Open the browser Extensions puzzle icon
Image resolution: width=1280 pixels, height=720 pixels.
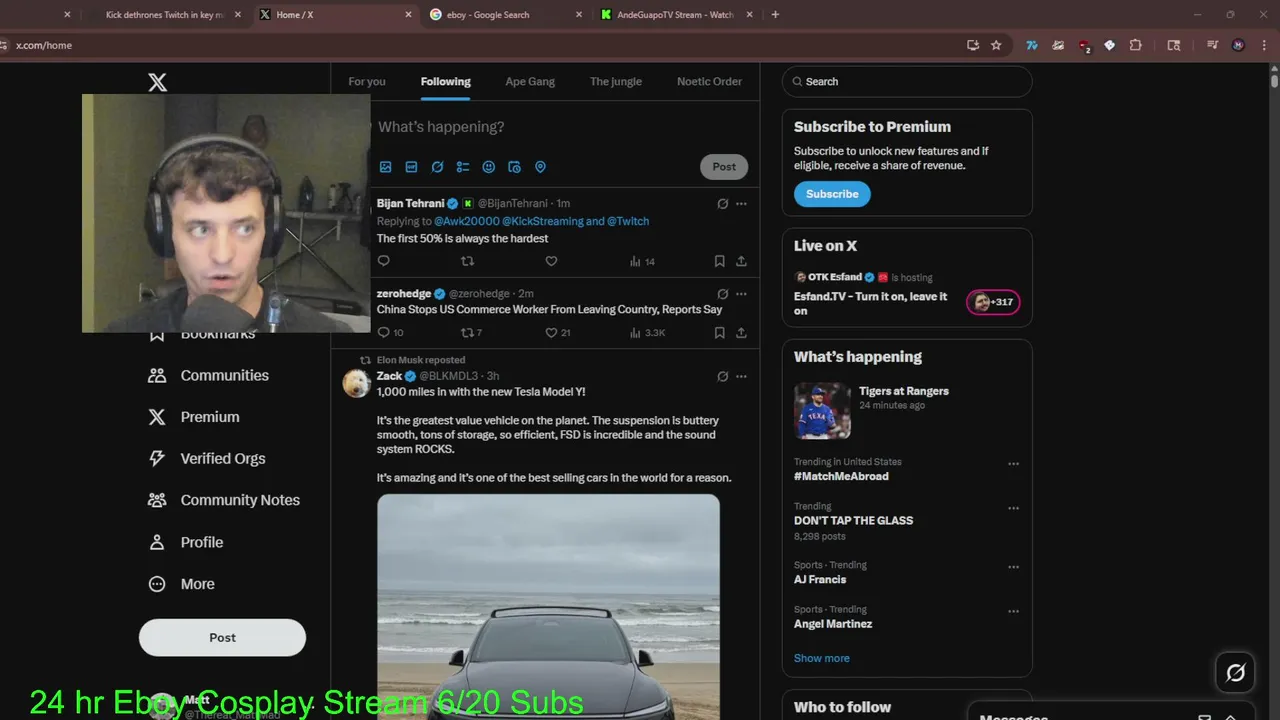click(1136, 45)
